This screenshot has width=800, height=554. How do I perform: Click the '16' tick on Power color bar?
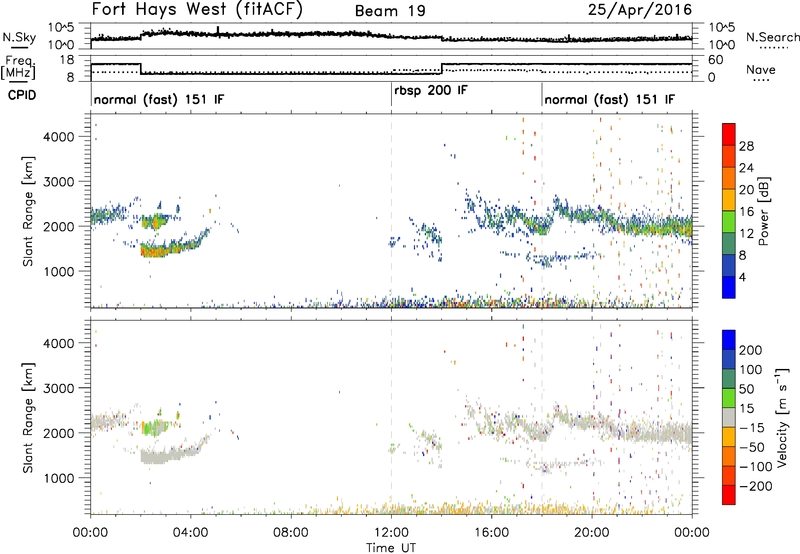pyautogui.click(x=746, y=212)
